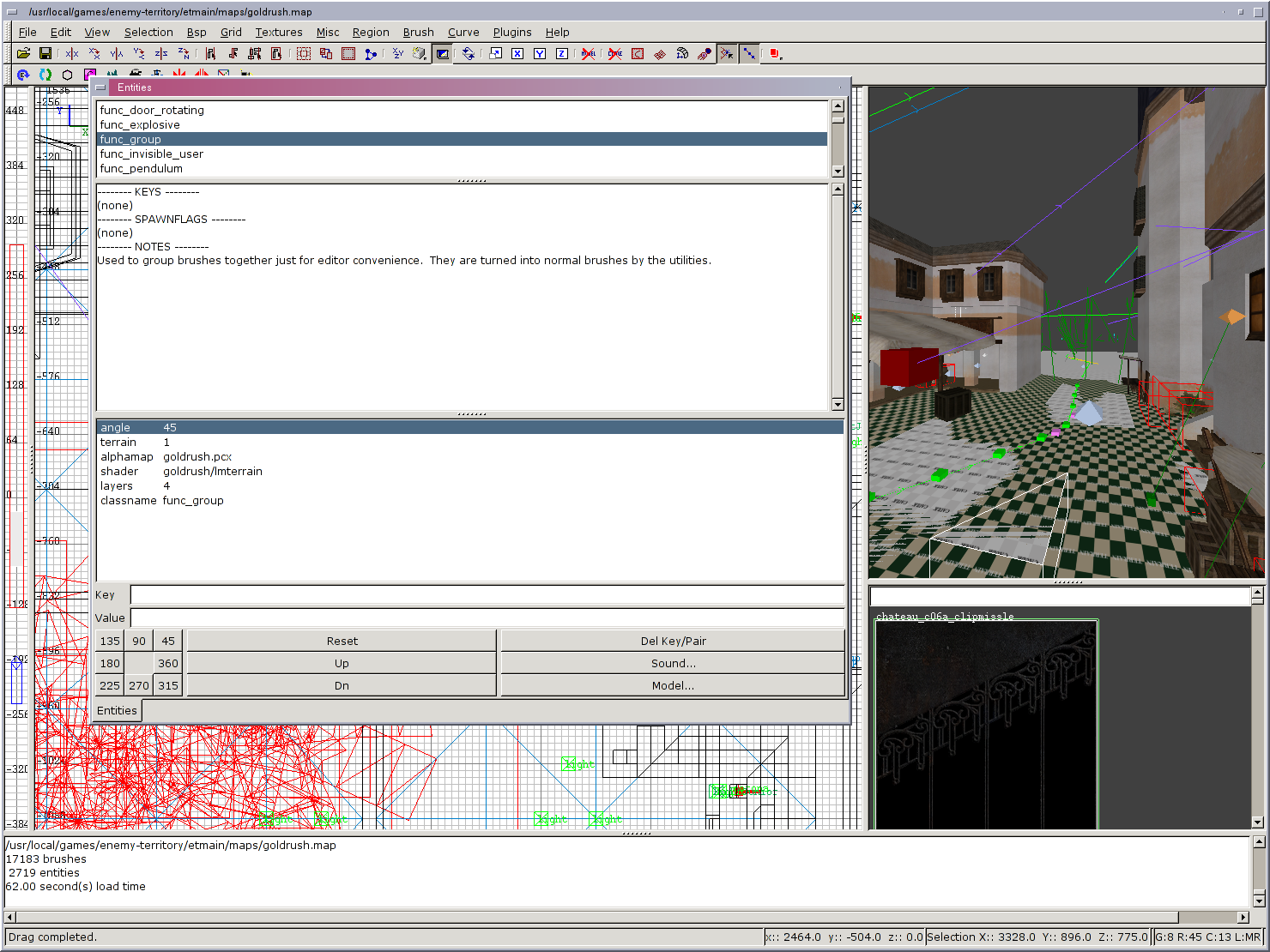The width and height of the screenshot is (1270, 952).
Task: Toggle the Z scale lock button
Action: (561, 53)
